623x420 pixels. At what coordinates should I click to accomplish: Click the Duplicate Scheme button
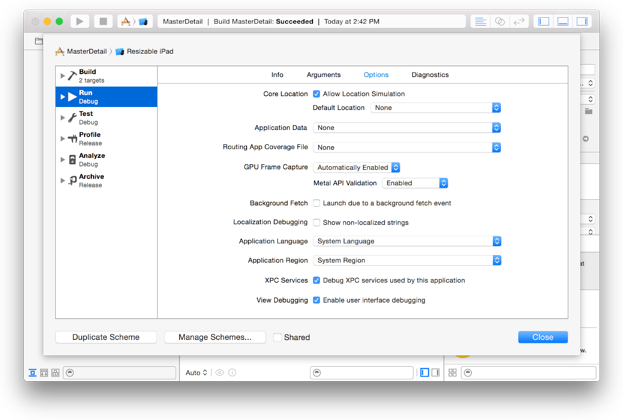106,337
